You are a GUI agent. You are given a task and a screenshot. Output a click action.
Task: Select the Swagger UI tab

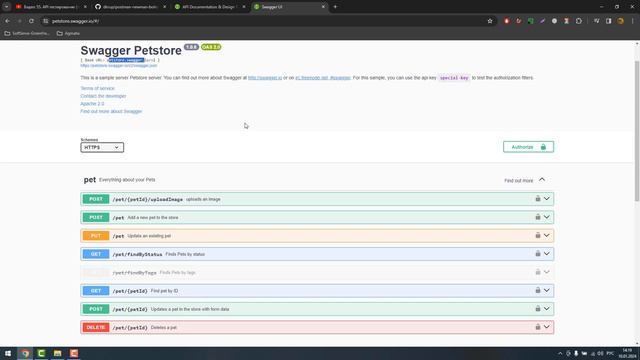(x=289, y=7)
